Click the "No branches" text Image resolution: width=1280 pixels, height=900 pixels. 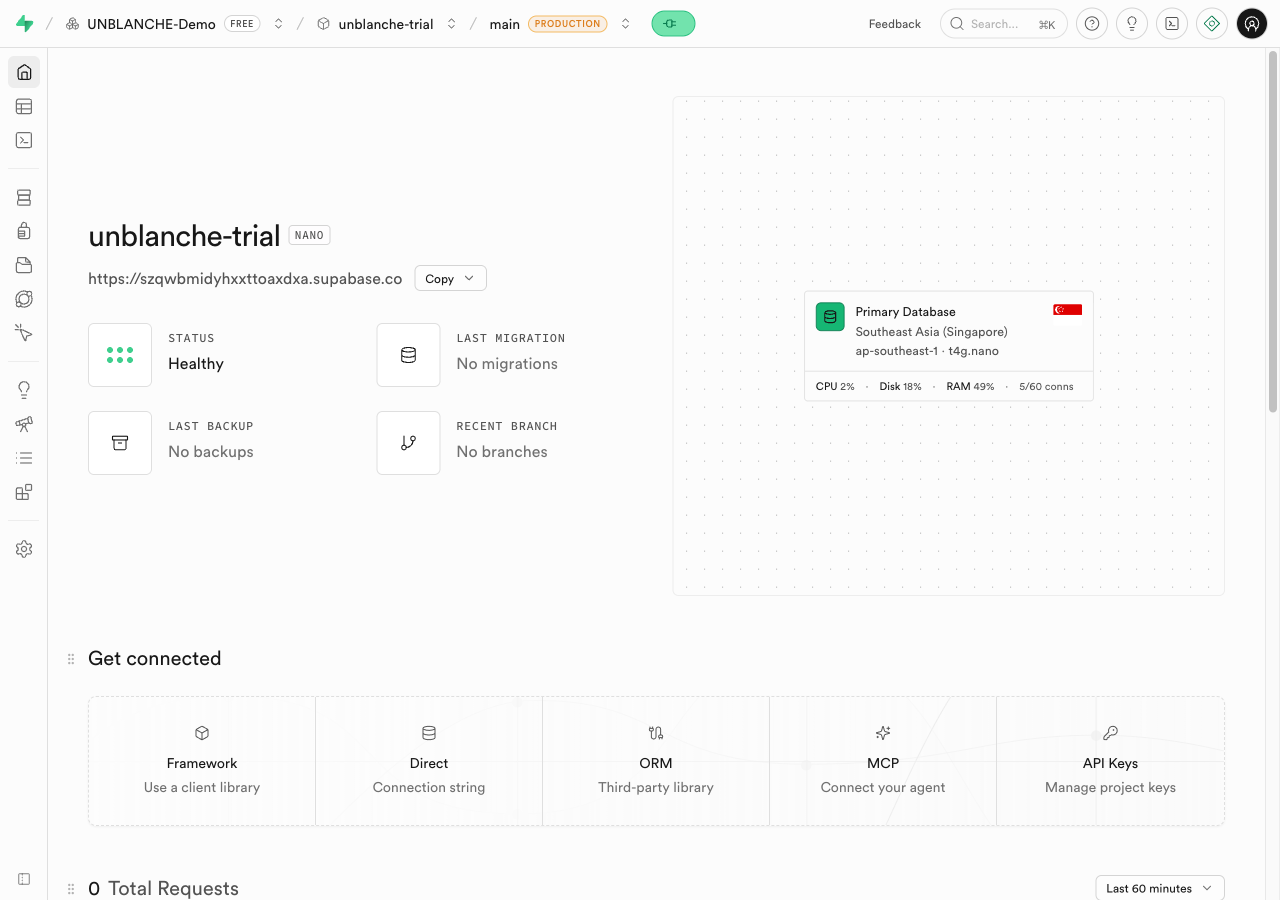[x=502, y=452]
